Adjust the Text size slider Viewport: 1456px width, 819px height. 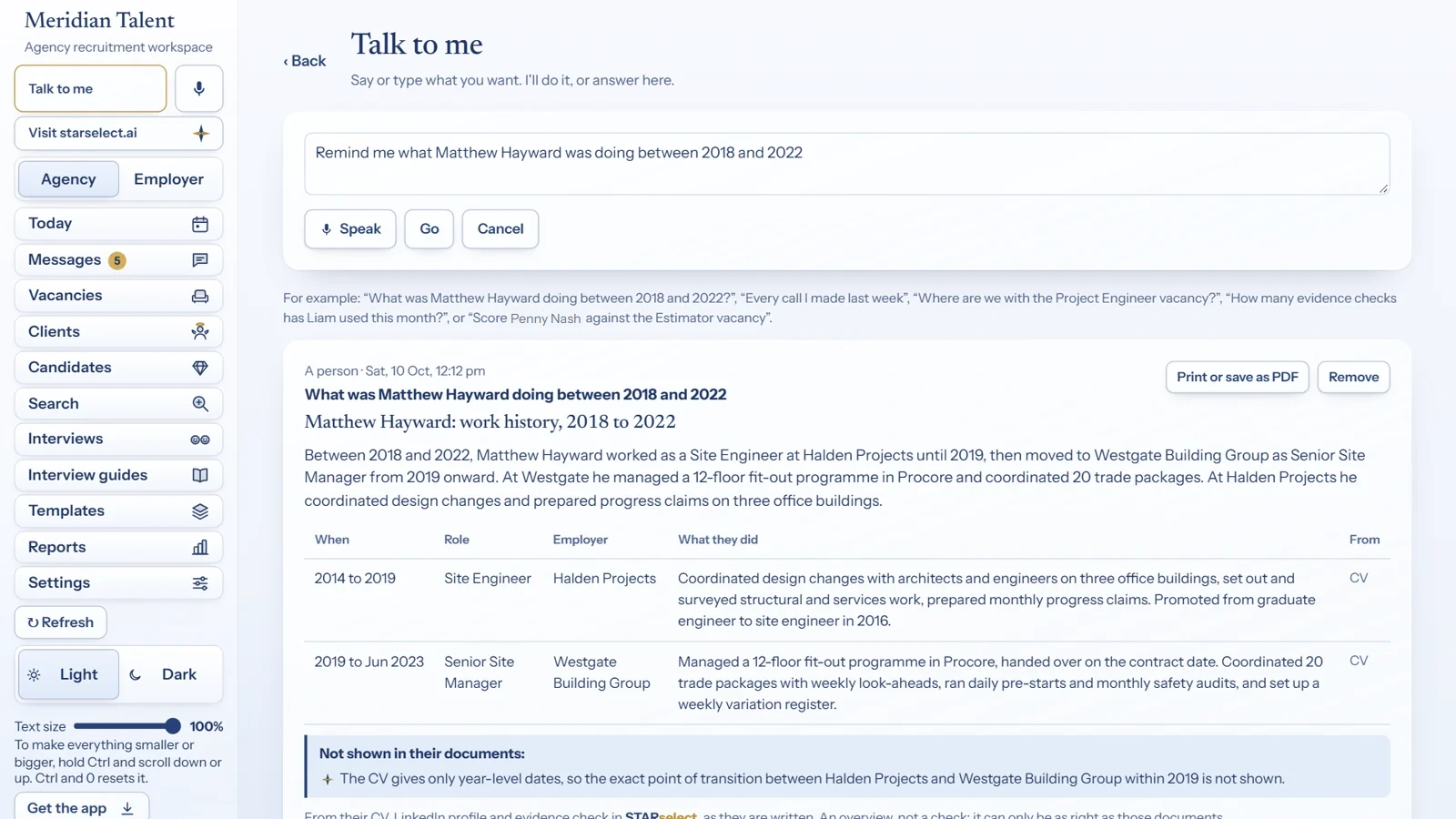click(x=127, y=726)
